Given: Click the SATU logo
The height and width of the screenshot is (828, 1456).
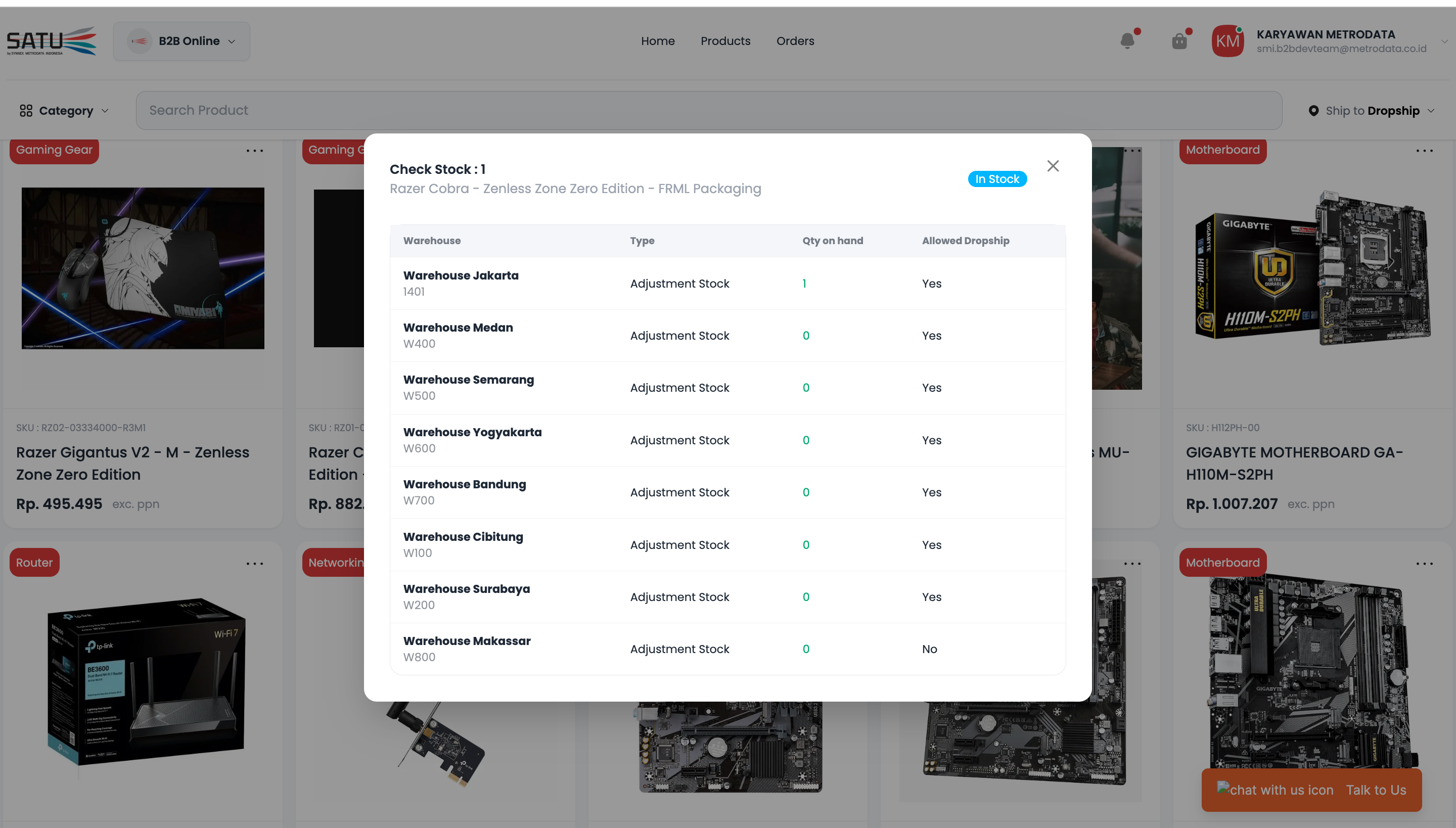Looking at the screenshot, I should click(x=51, y=41).
